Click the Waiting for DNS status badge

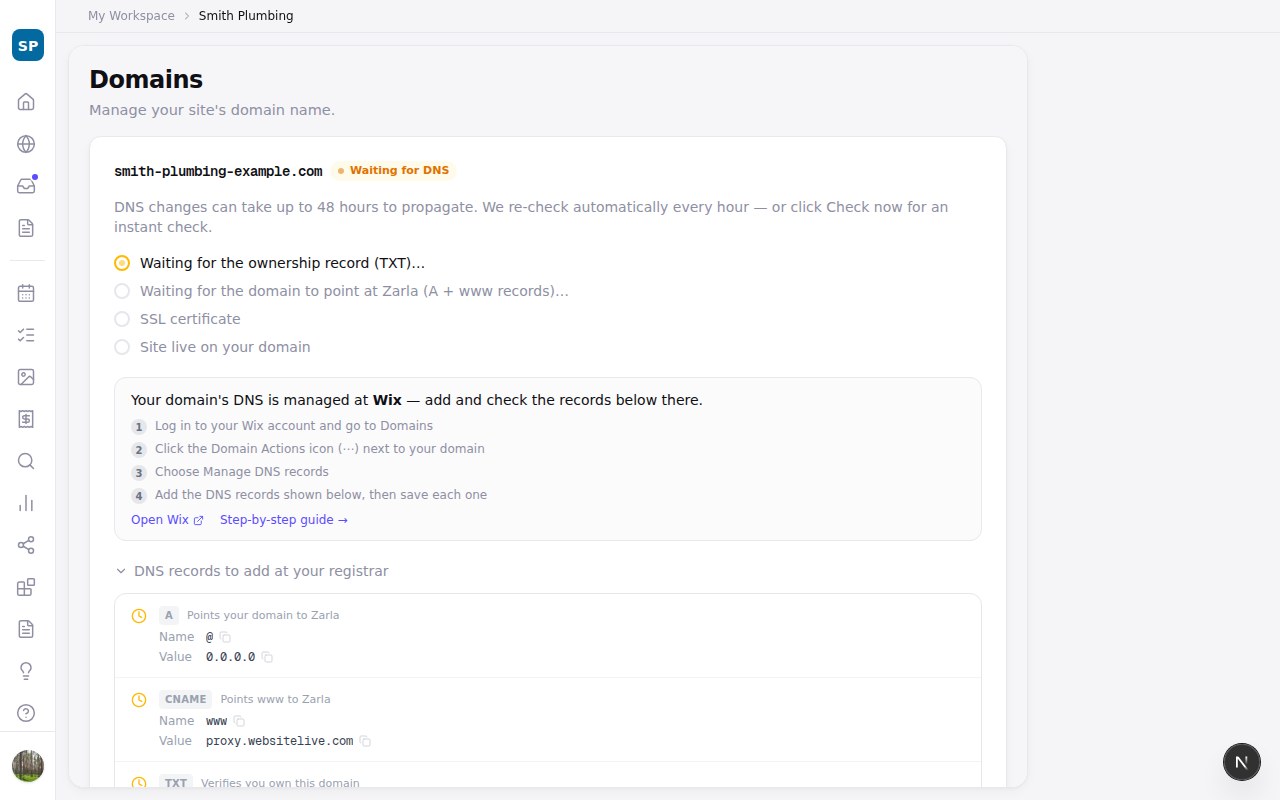(393, 171)
